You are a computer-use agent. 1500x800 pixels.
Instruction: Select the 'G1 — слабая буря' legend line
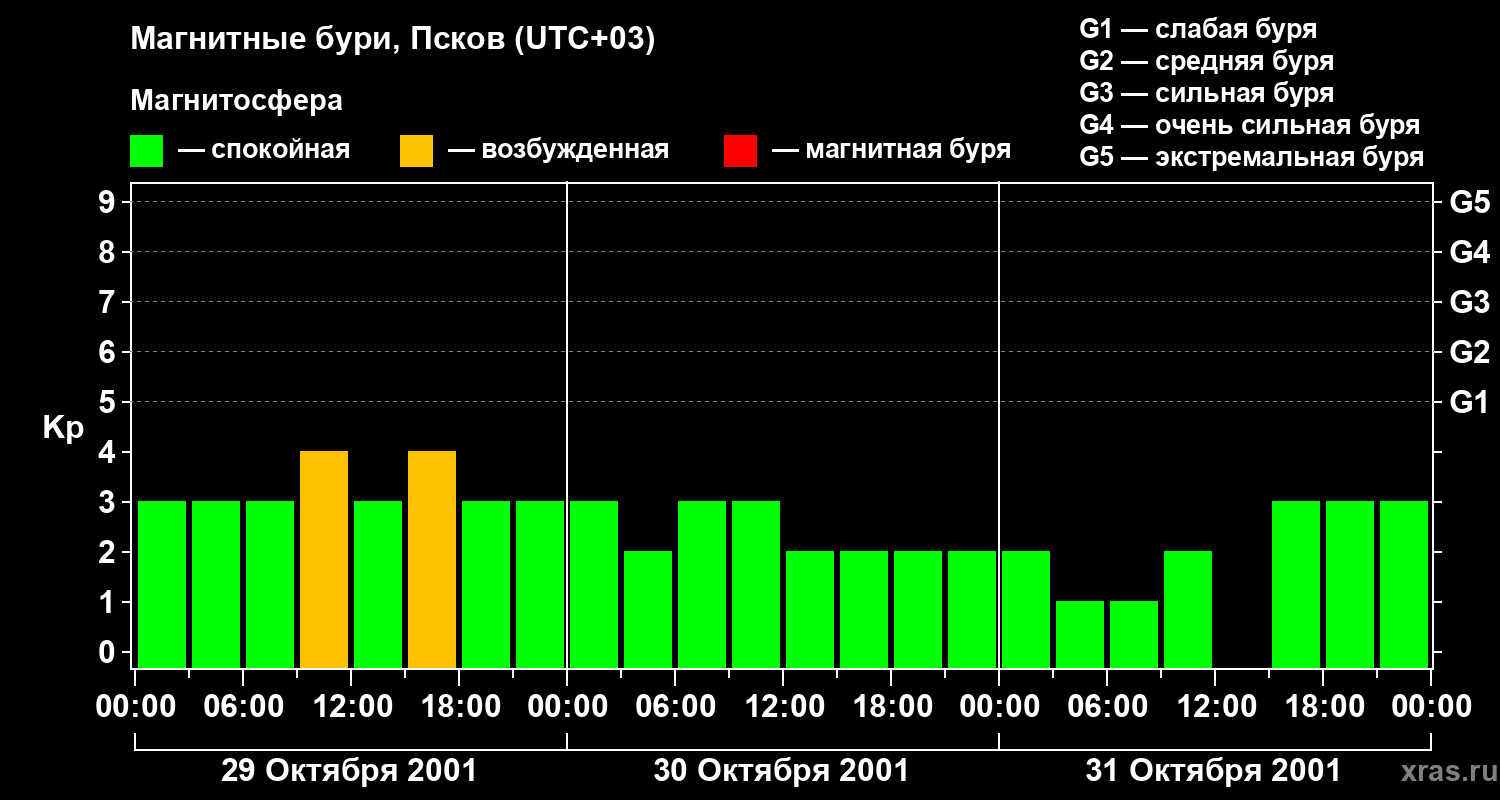pos(1198,29)
